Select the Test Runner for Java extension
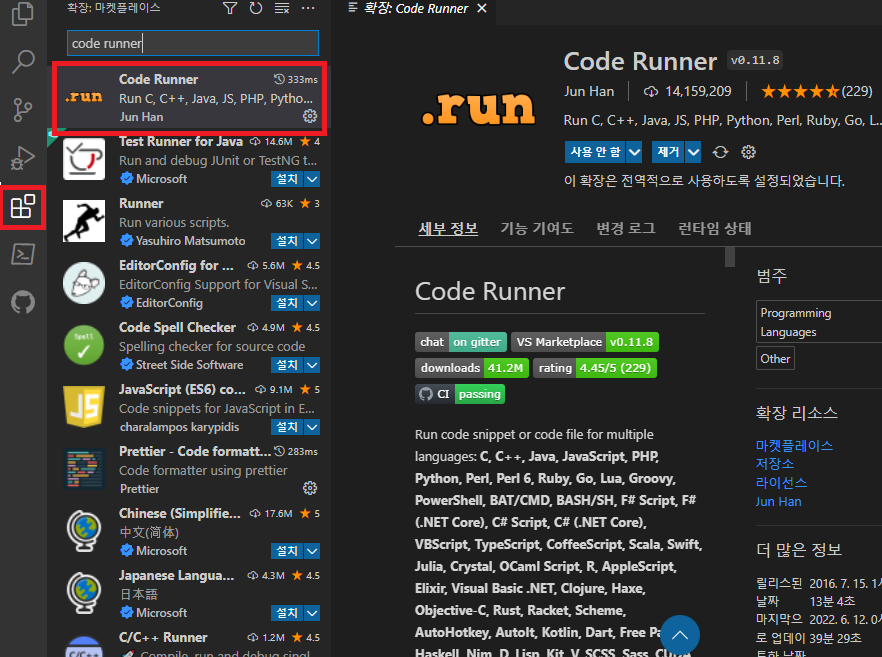882x657 pixels. pyautogui.click(x=190, y=160)
